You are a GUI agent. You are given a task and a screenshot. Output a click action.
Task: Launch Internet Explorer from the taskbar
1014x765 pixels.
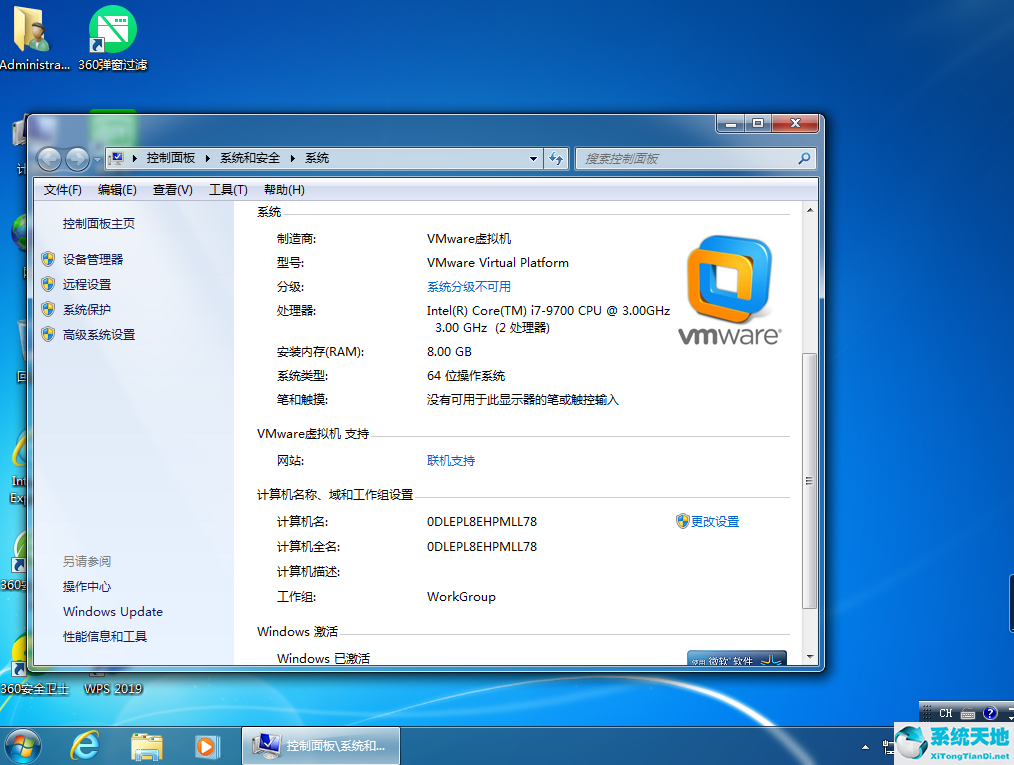pyautogui.click(x=85, y=746)
